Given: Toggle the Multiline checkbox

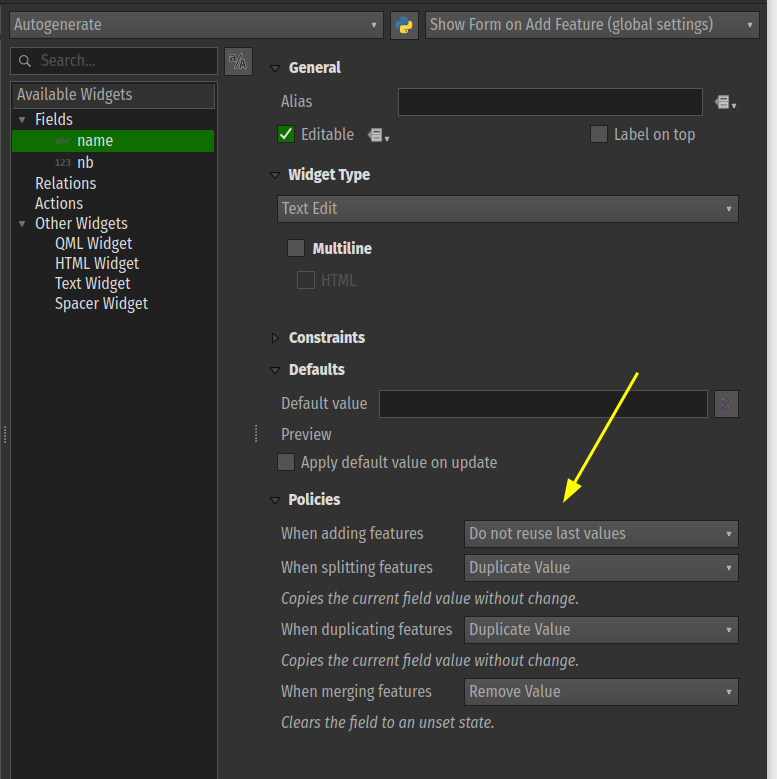Looking at the screenshot, I should tap(296, 248).
